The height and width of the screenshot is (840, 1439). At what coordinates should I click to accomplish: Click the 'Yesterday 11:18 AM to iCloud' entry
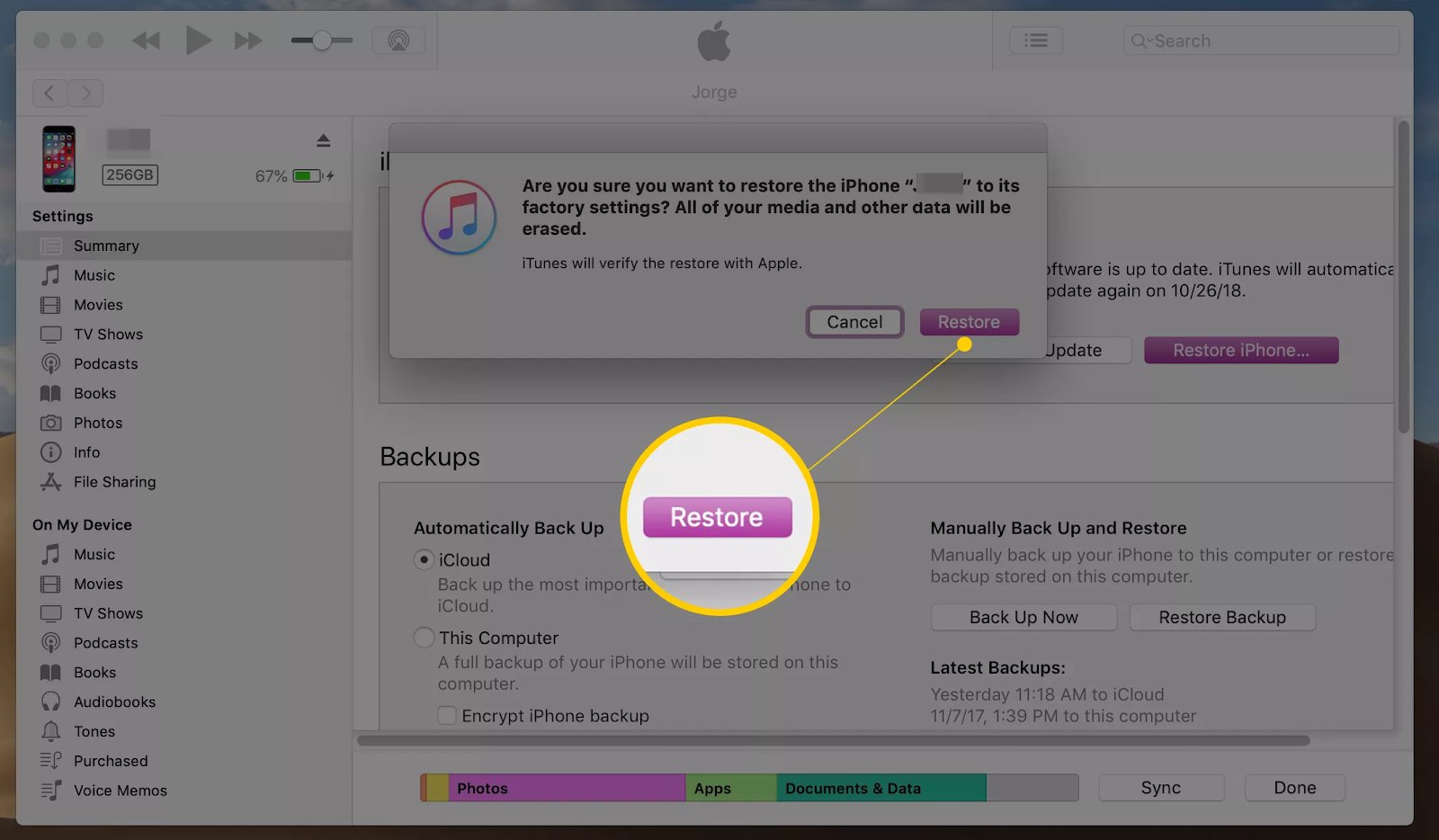point(1047,694)
